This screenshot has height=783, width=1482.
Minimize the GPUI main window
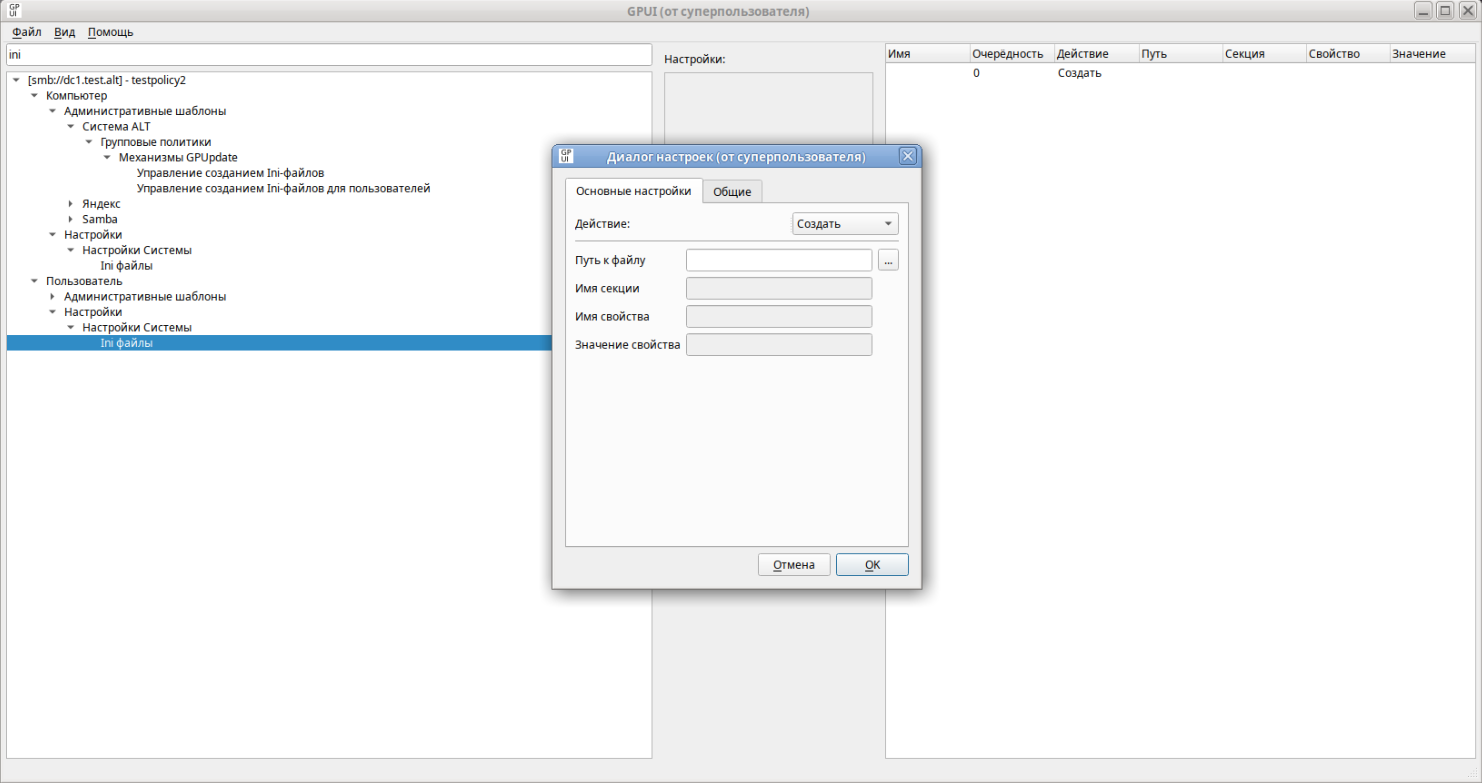1423,11
